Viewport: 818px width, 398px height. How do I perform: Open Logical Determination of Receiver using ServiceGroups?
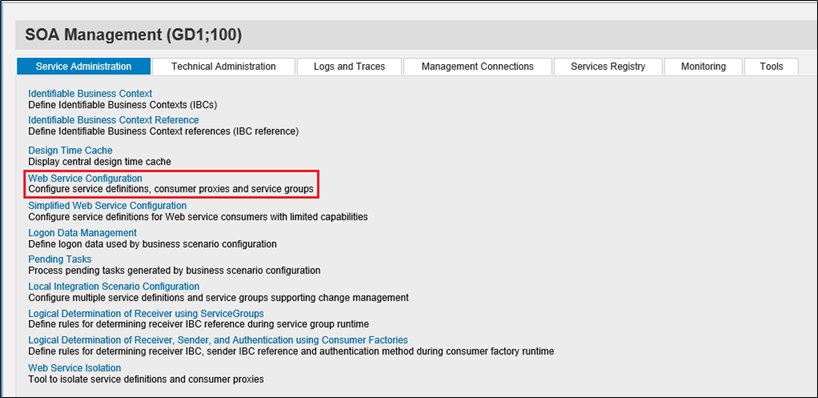click(x=146, y=313)
